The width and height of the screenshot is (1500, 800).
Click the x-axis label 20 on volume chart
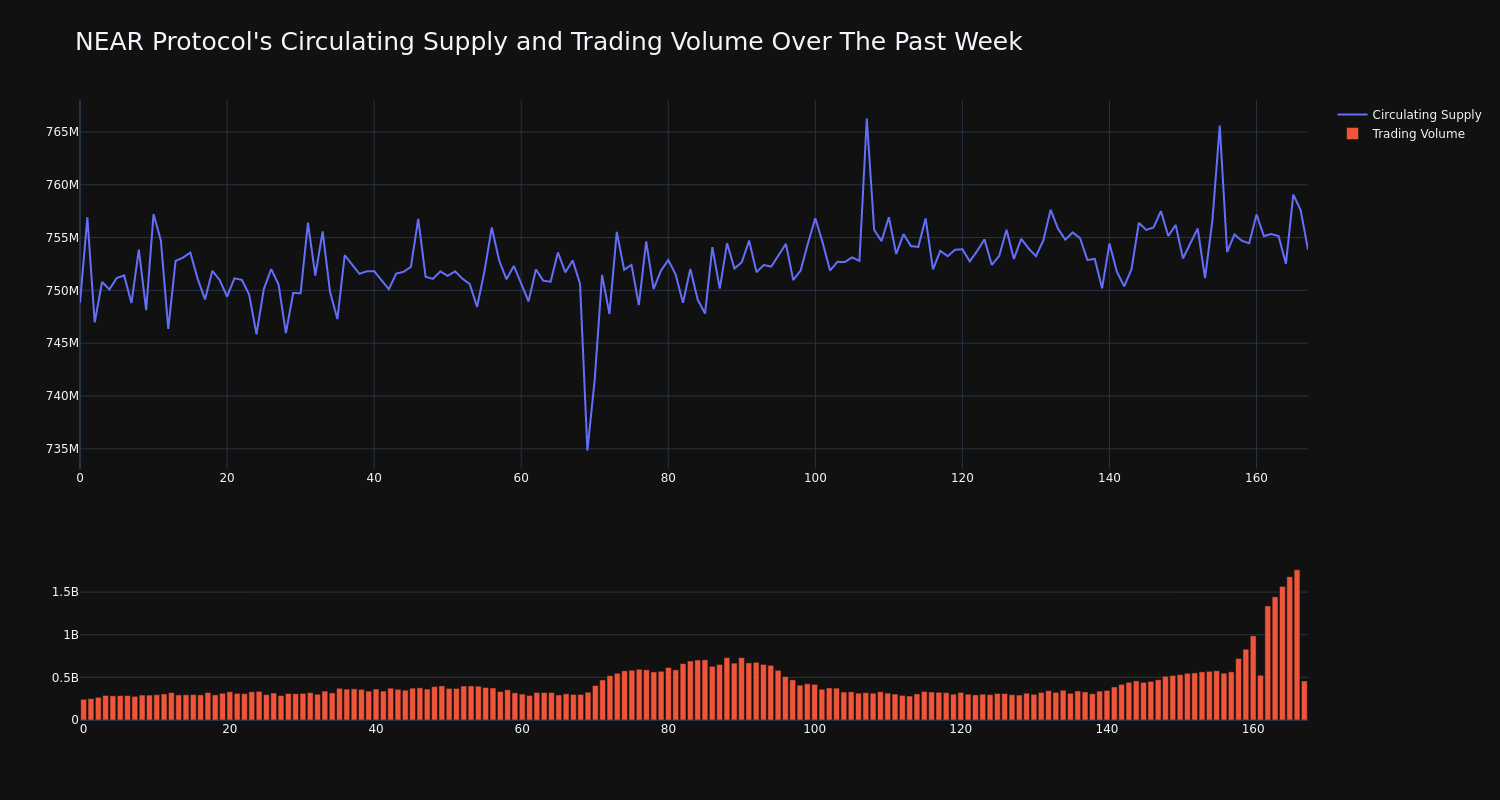(230, 729)
